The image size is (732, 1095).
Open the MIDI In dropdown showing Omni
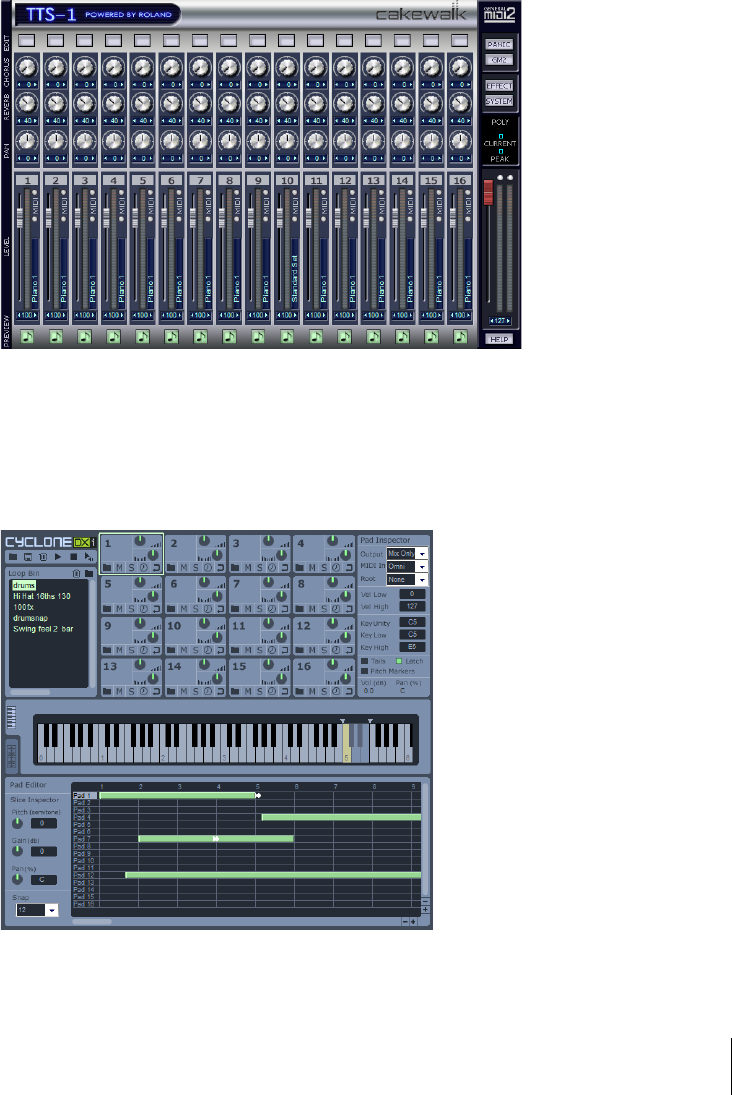tap(407, 566)
